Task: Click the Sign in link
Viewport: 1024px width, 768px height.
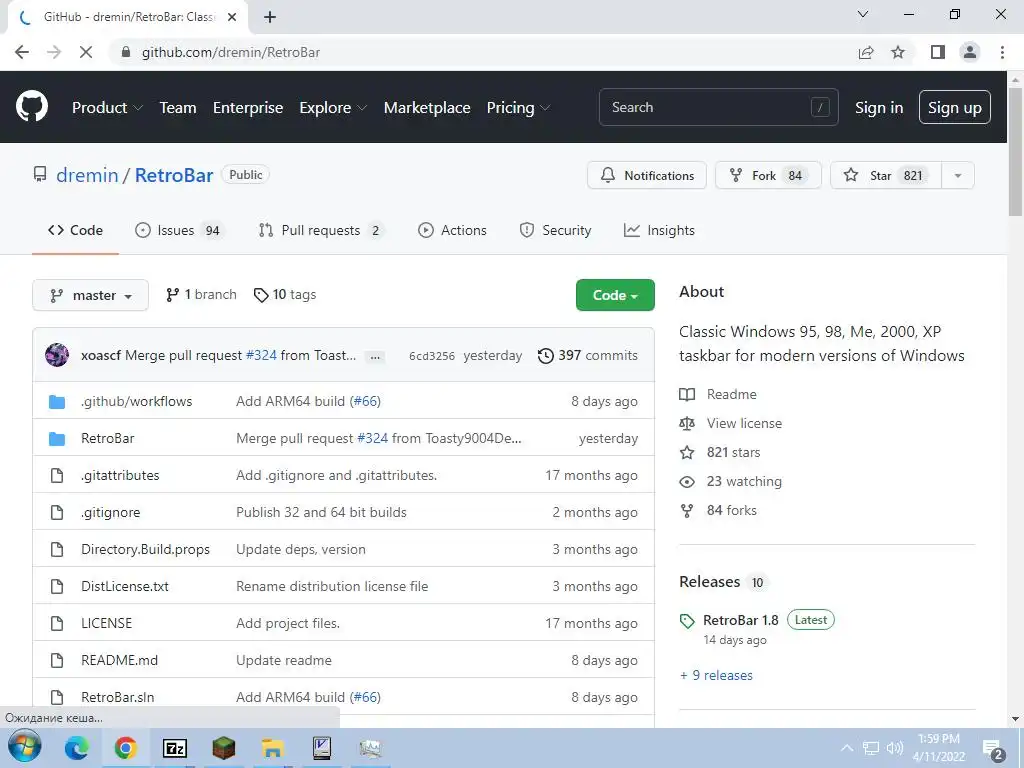Action: tap(879, 107)
